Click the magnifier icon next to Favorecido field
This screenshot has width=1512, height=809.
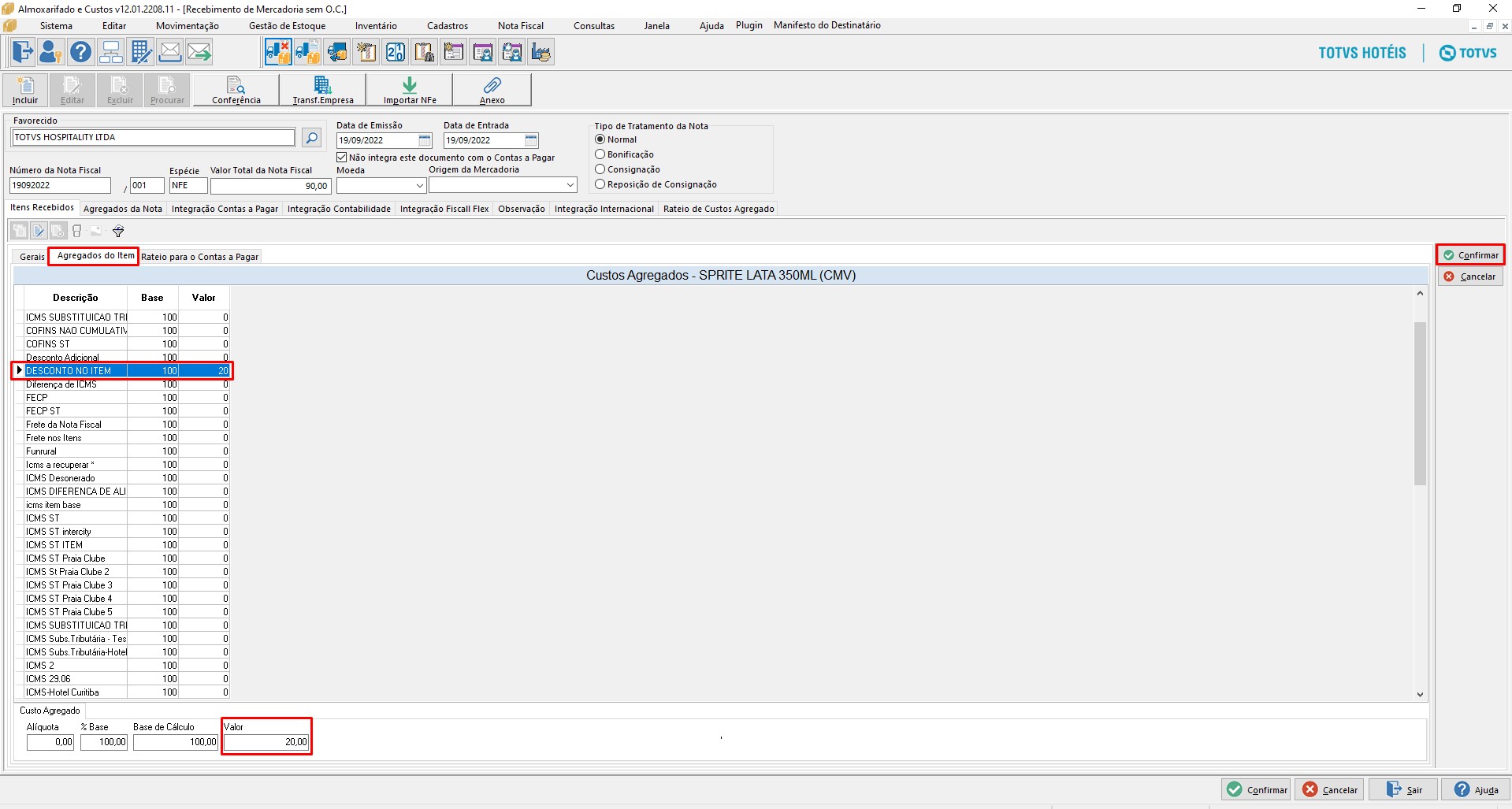click(311, 137)
